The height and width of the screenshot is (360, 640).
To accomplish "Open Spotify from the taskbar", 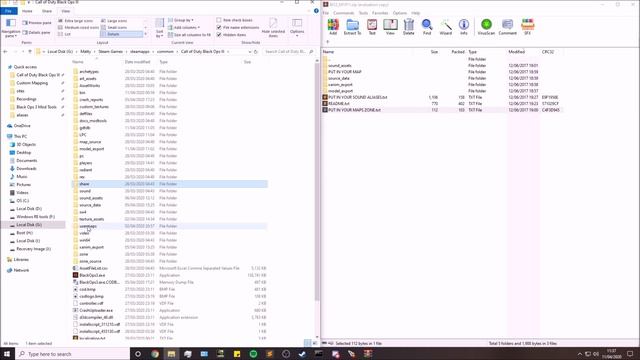I will click(x=253, y=354).
